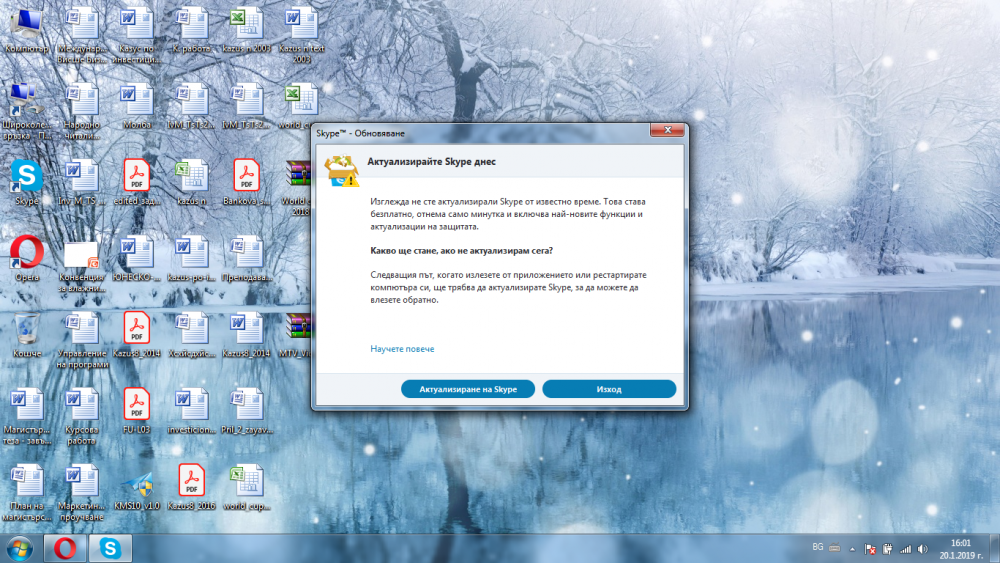
Task: Select the 'Преподава...' document icon
Action: (x=246, y=259)
